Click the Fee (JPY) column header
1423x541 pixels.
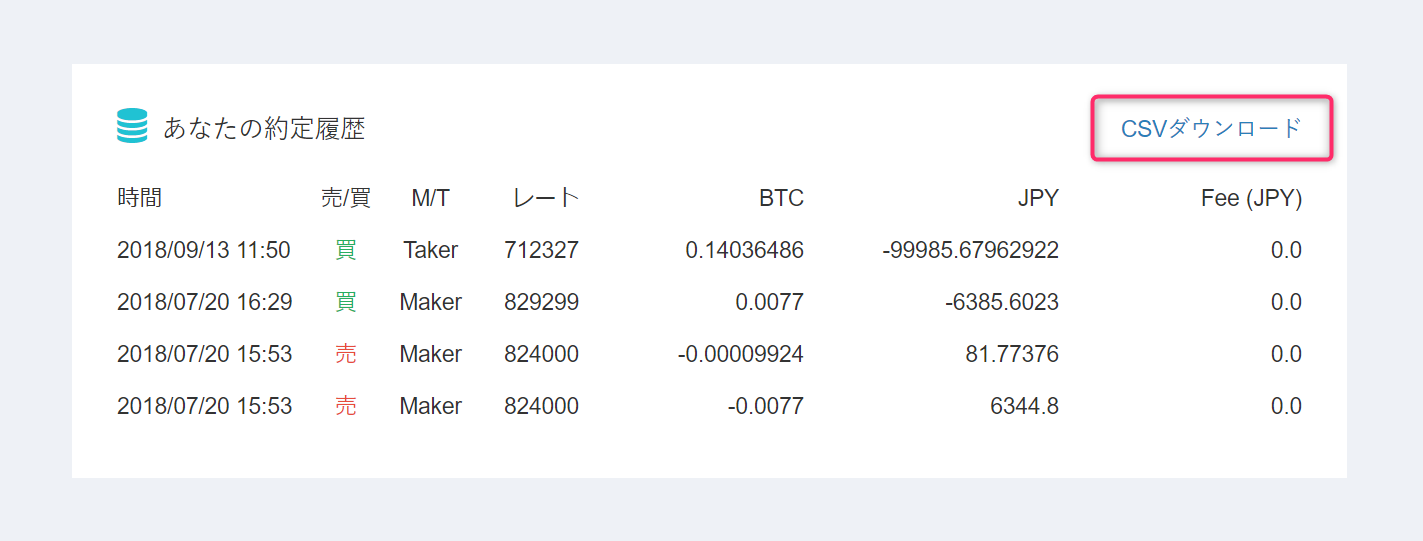click(1251, 198)
